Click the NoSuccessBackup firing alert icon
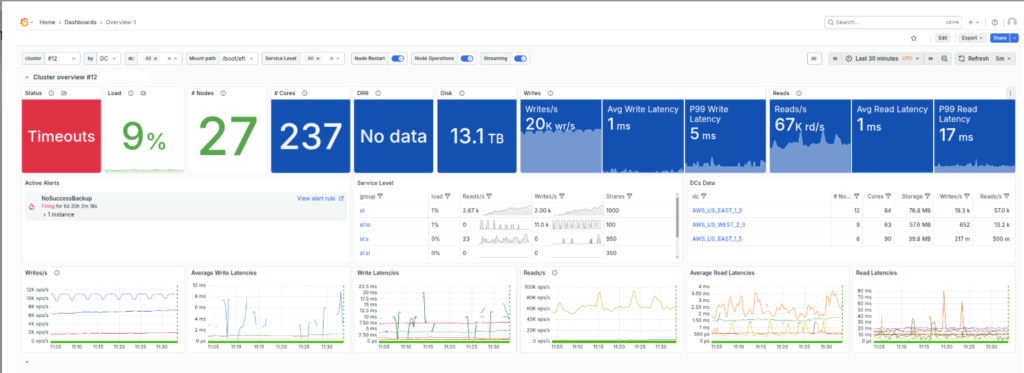The height and width of the screenshot is (373, 1024). coord(30,206)
